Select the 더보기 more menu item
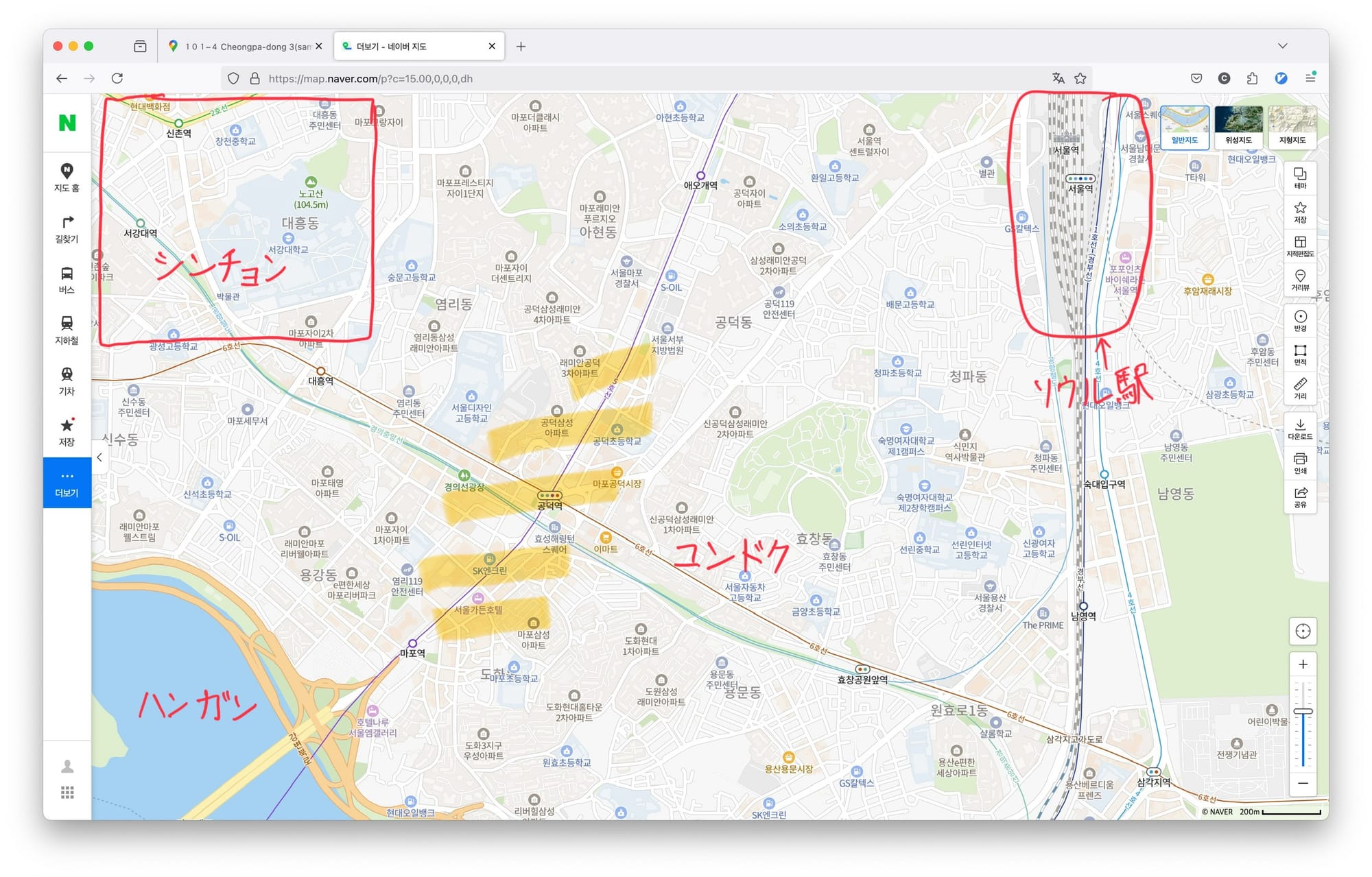This screenshot has height=877, width=1372. coord(67,483)
